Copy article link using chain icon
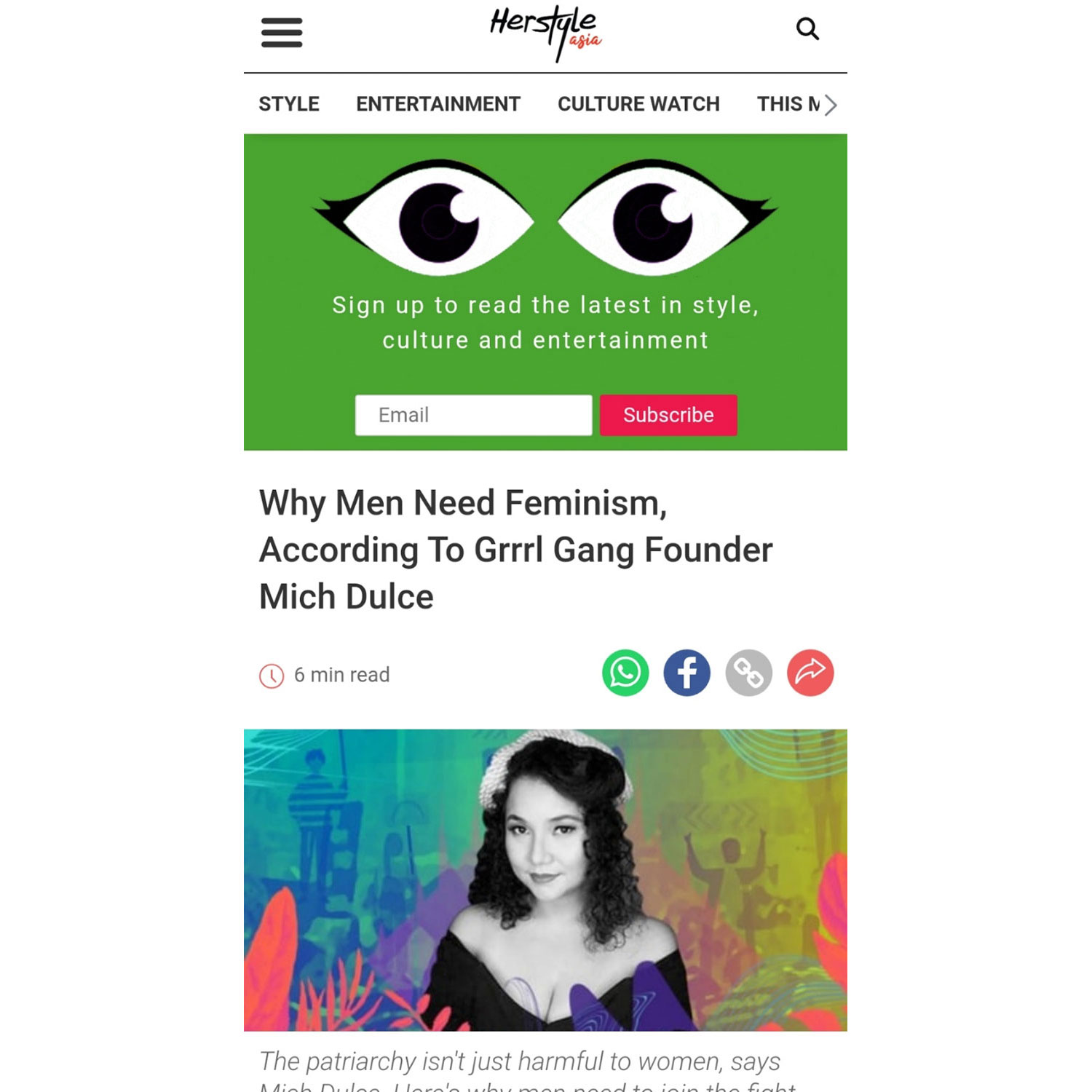The image size is (1092, 1092). [x=748, y=673]
